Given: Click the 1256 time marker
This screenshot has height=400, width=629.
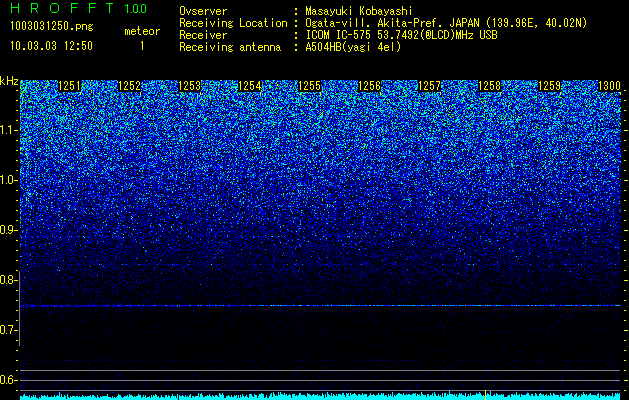Looking at the screenshot, I should [369, 86].
